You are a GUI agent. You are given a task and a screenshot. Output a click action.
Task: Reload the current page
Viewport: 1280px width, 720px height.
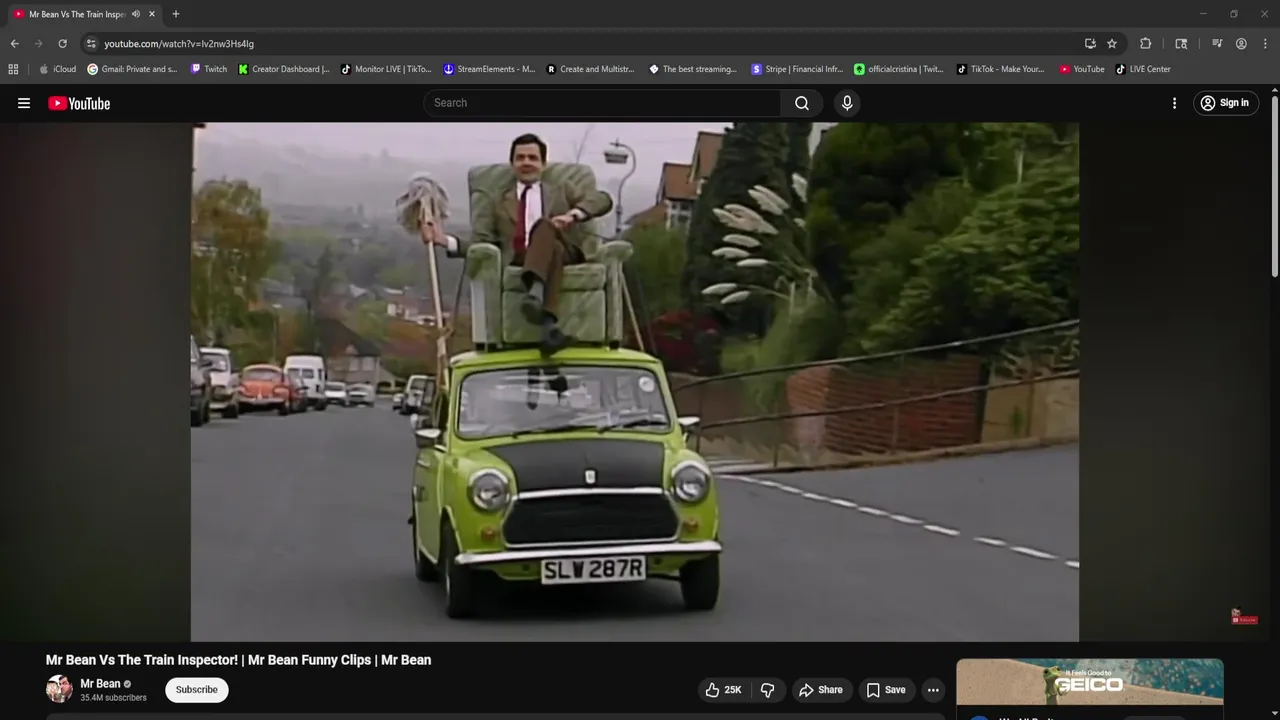[x=62, y=44]
